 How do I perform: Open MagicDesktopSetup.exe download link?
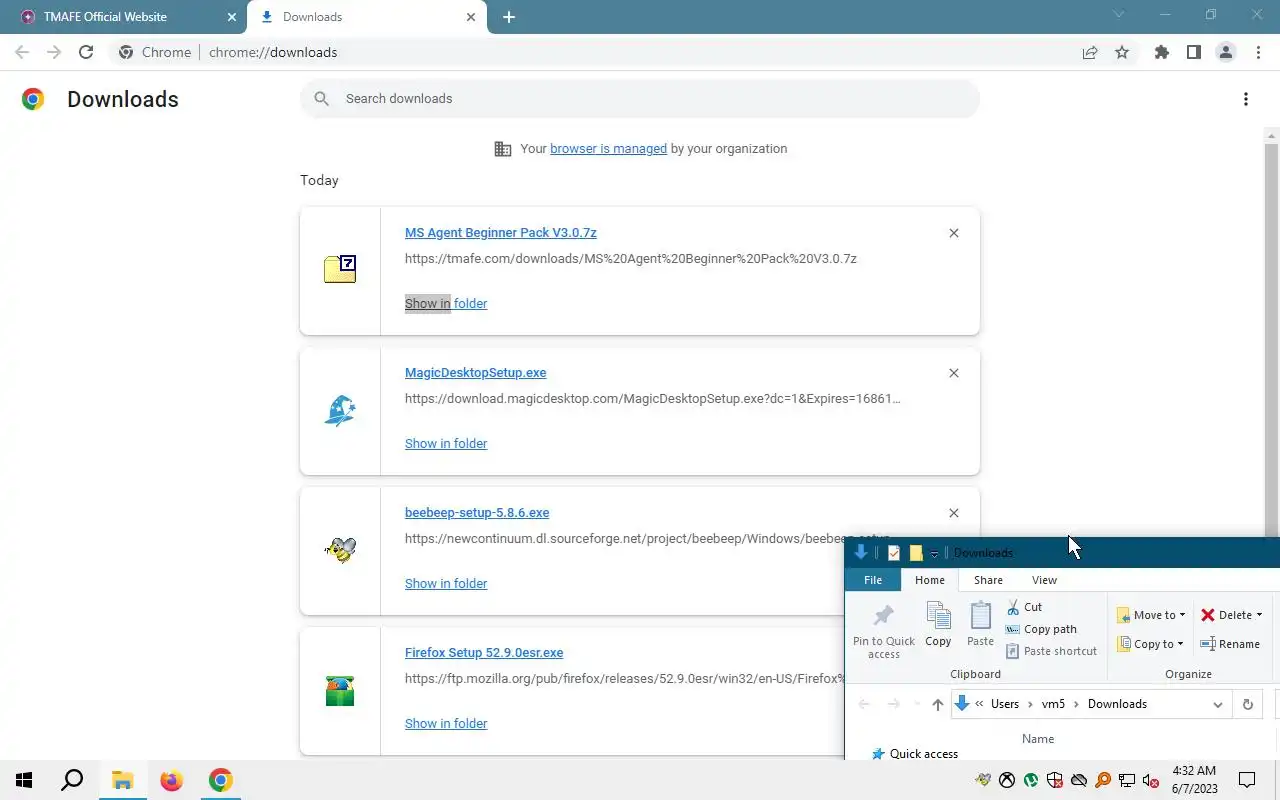pos(475,373)
